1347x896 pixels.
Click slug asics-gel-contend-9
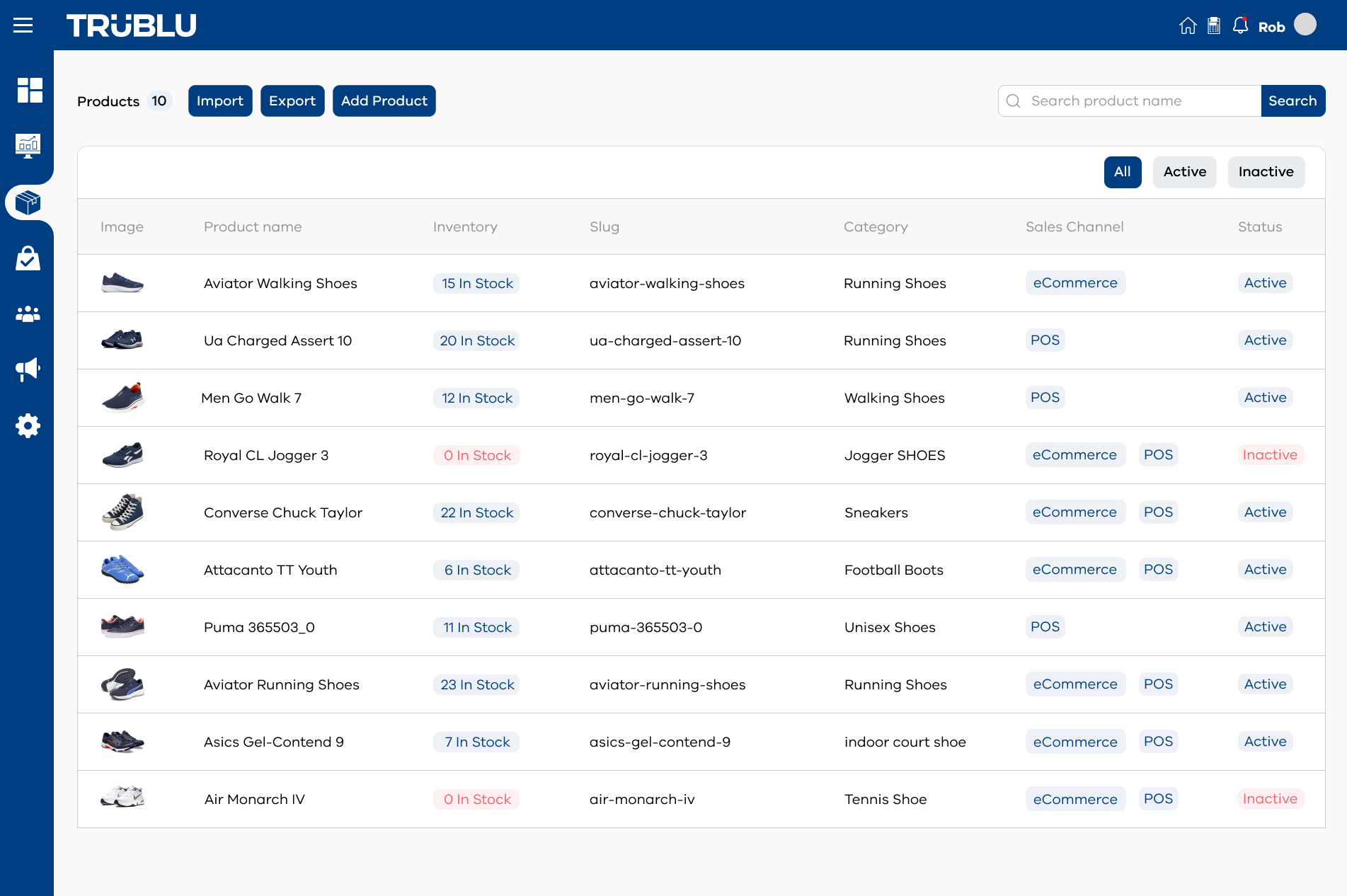[x=660, y=742]
